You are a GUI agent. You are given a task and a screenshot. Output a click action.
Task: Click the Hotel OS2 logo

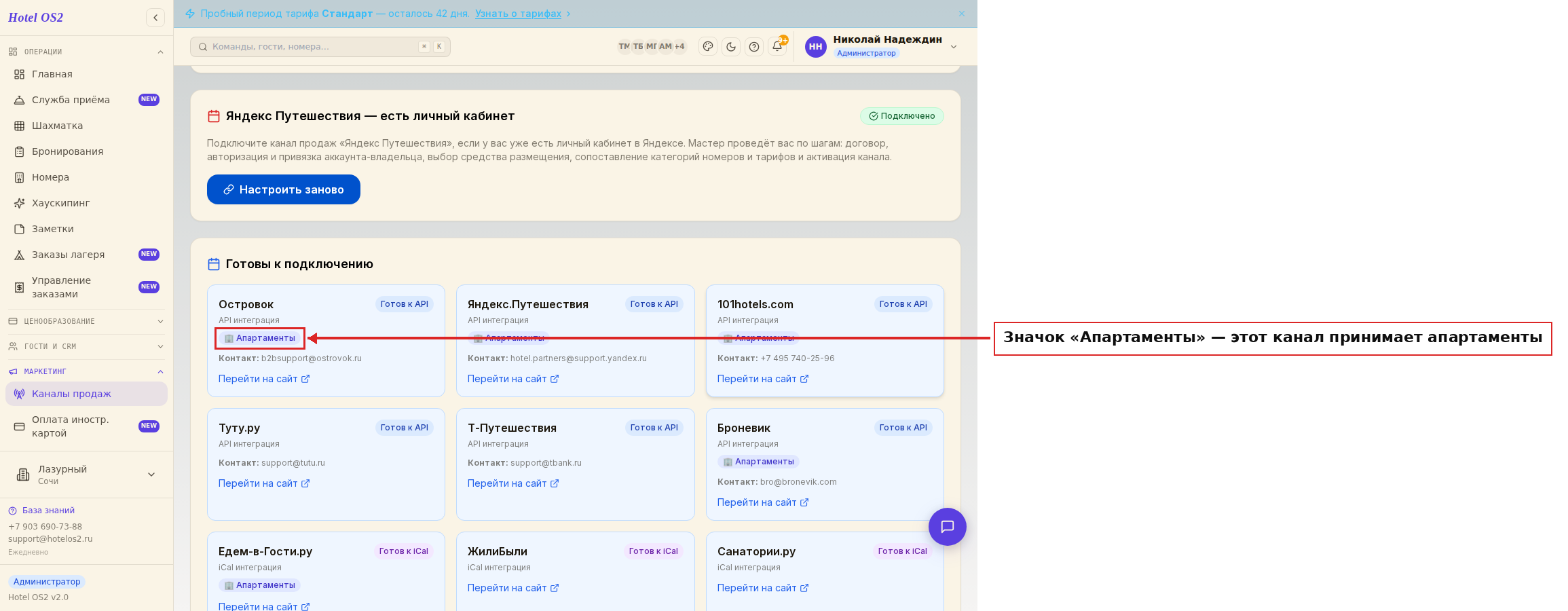pos(35,18)
